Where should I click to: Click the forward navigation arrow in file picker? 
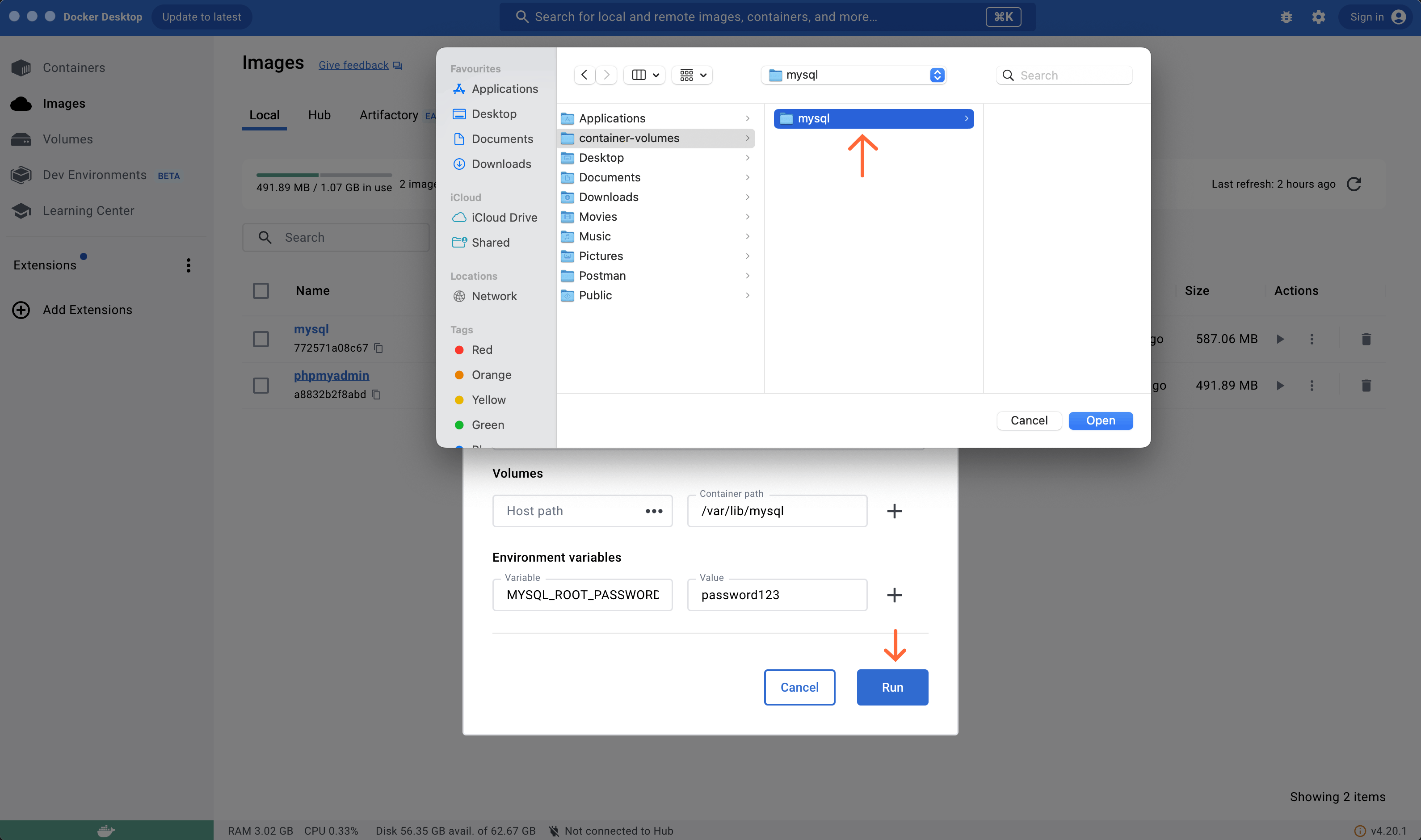click(x=607, y=75)
